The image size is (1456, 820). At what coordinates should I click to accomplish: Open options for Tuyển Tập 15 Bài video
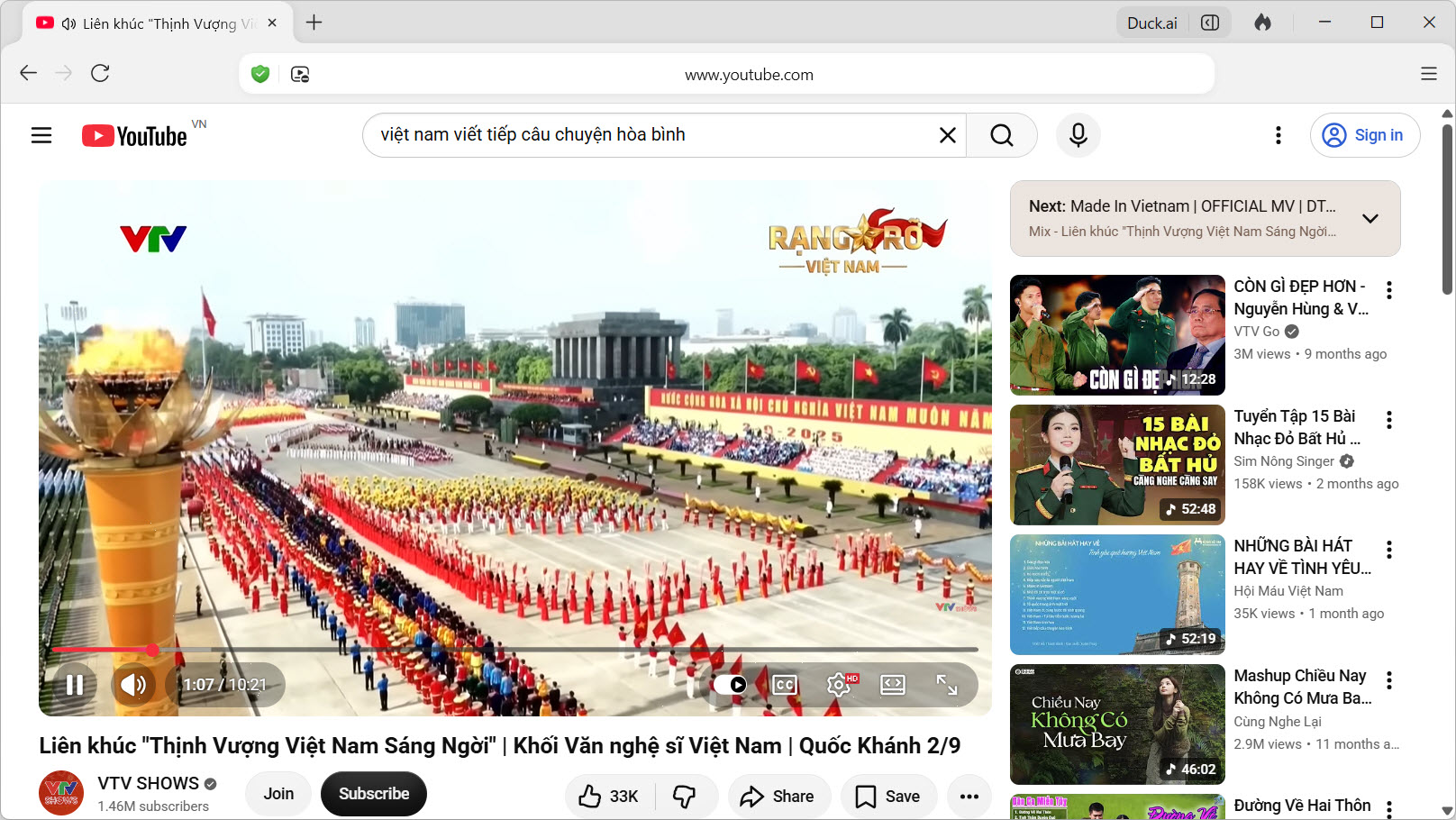click(x=1389, y=420)
